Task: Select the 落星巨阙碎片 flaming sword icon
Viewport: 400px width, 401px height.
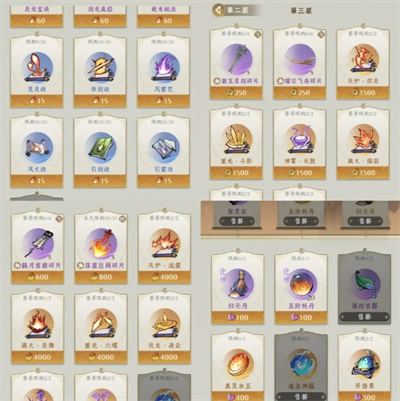Action: pyautogui.click(x=101, y=244)
